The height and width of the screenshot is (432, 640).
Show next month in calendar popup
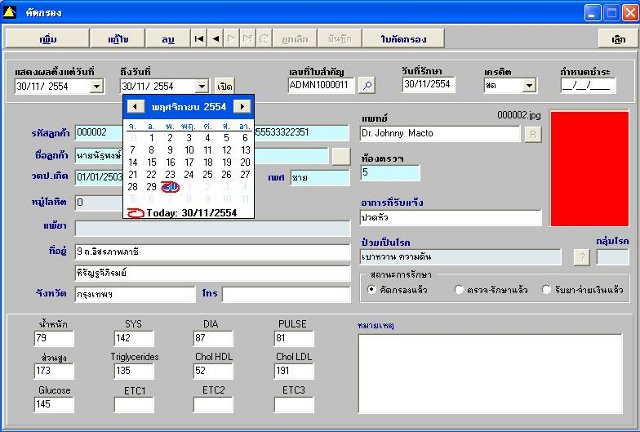click(242, 107)
